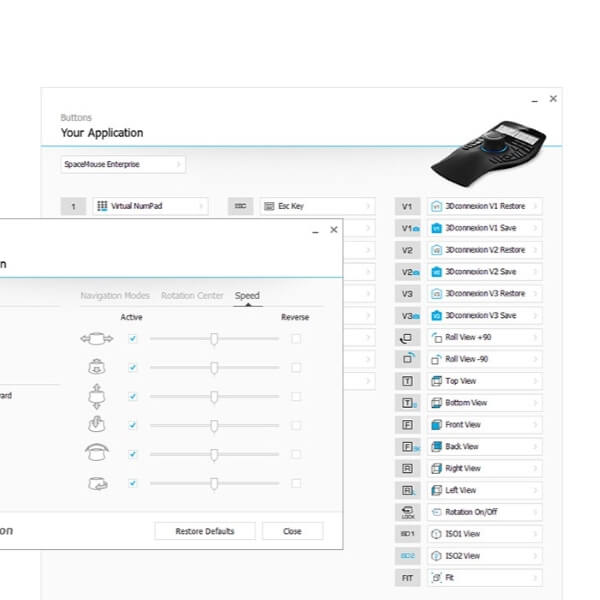The height and width of the screenshot is (600, 600).
Task: Select the Speed tab
Action: click(247, 296)
